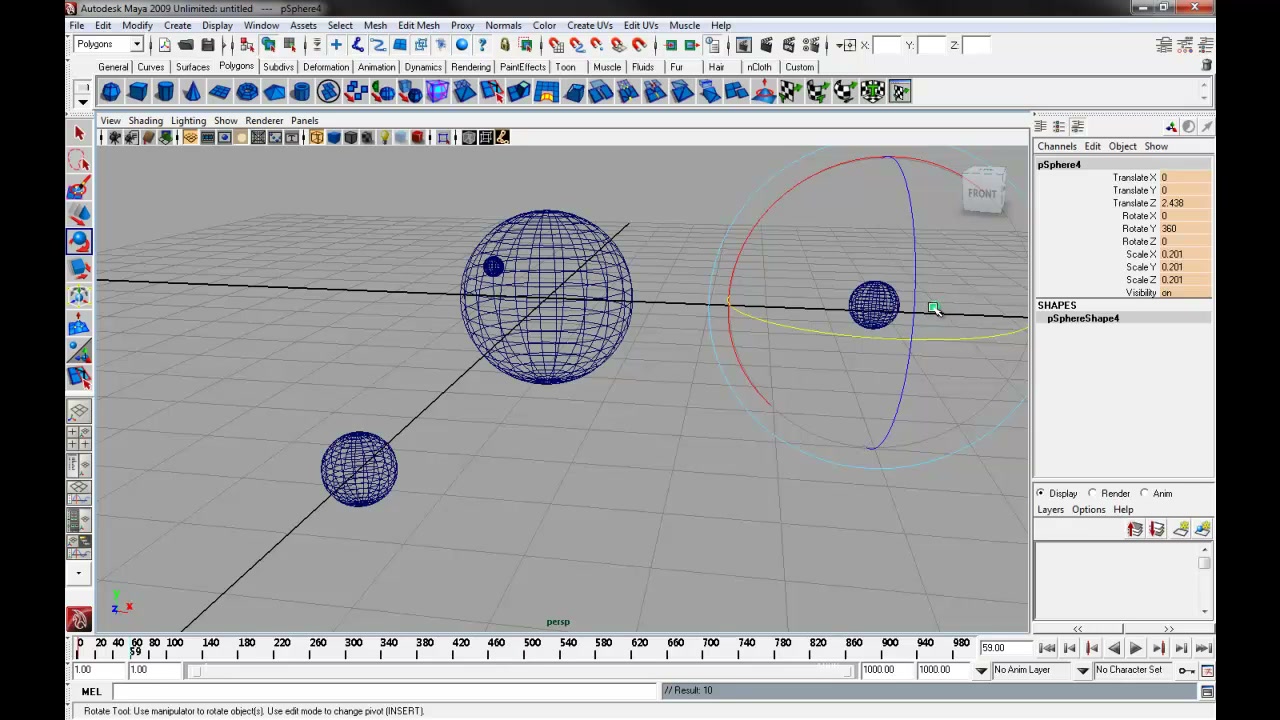Open the shelf options arrow menu
1280x720 pixels.
(x=83, y=100)
